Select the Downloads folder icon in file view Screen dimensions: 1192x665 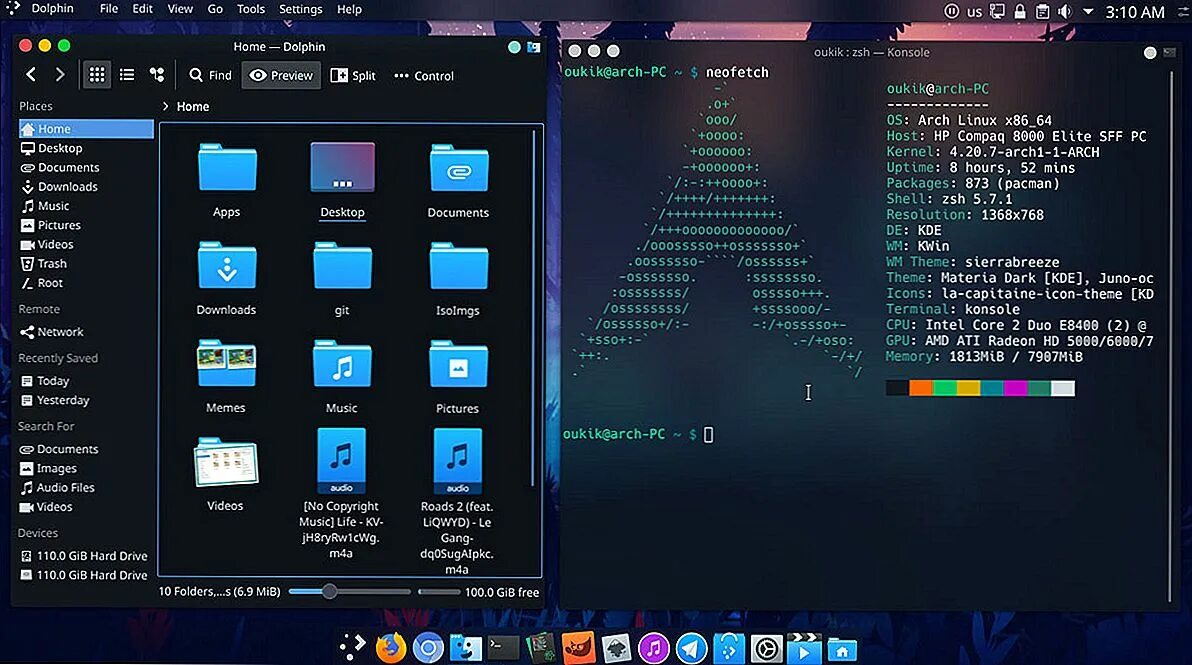coord(227,265)
